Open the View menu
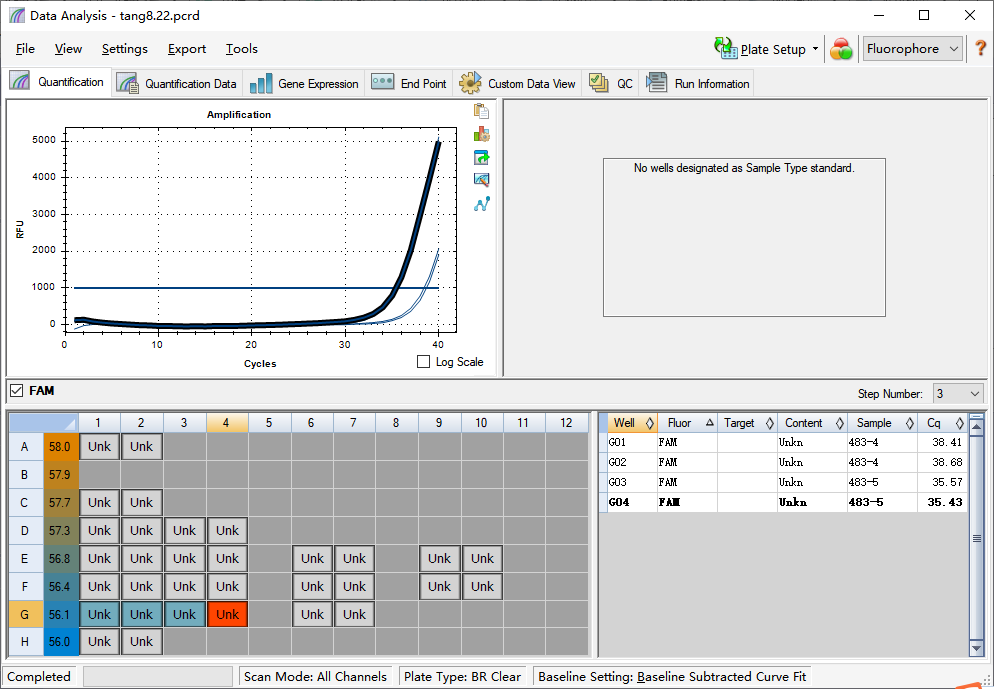The width and height of the screenshot is (994, 689). [68, 49]
